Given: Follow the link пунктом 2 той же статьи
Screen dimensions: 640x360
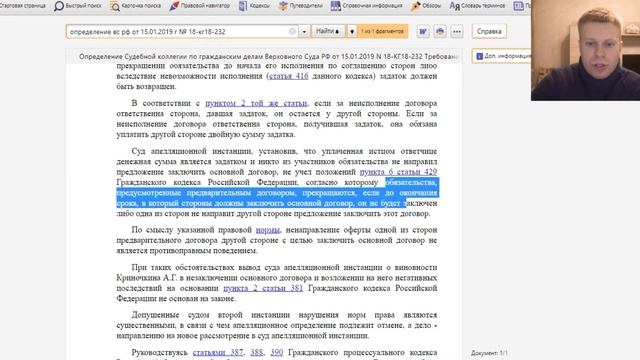Looking at the screenshot, I should (256, 103).
